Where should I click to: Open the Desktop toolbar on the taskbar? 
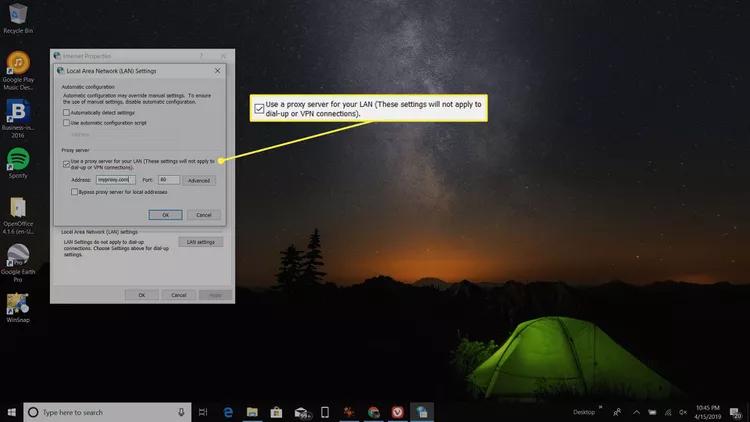coord(584,412)
